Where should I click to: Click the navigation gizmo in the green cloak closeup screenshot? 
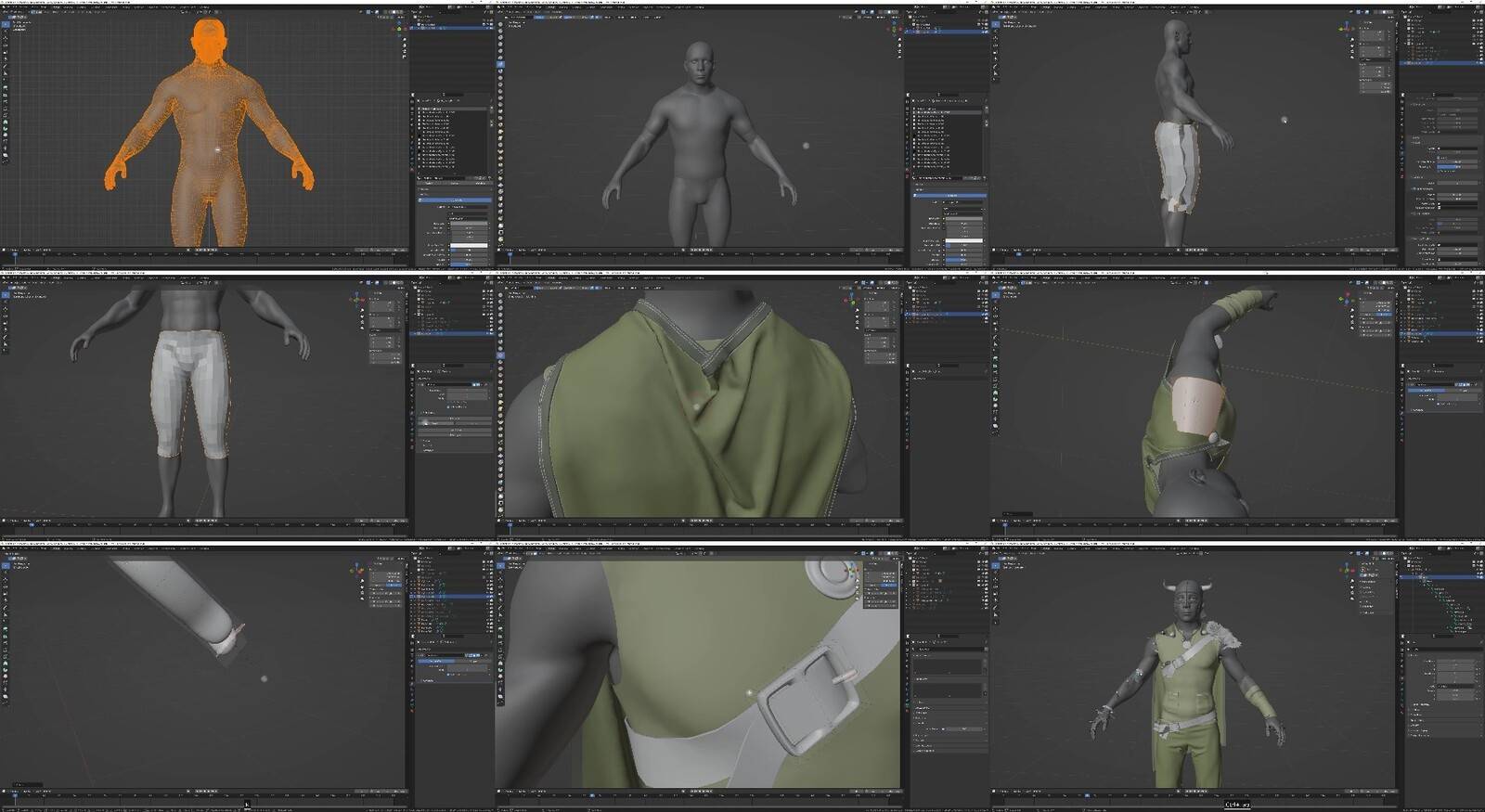pos(853,301)
